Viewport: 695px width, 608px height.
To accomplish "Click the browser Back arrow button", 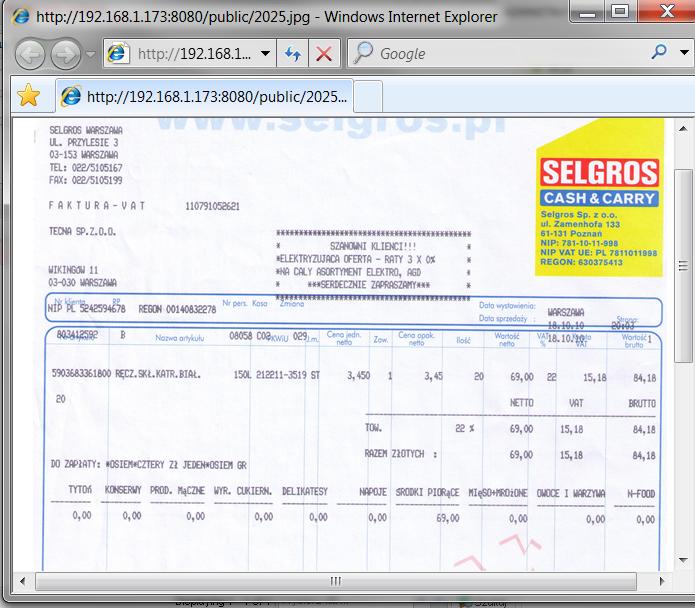I will [30, 54].
